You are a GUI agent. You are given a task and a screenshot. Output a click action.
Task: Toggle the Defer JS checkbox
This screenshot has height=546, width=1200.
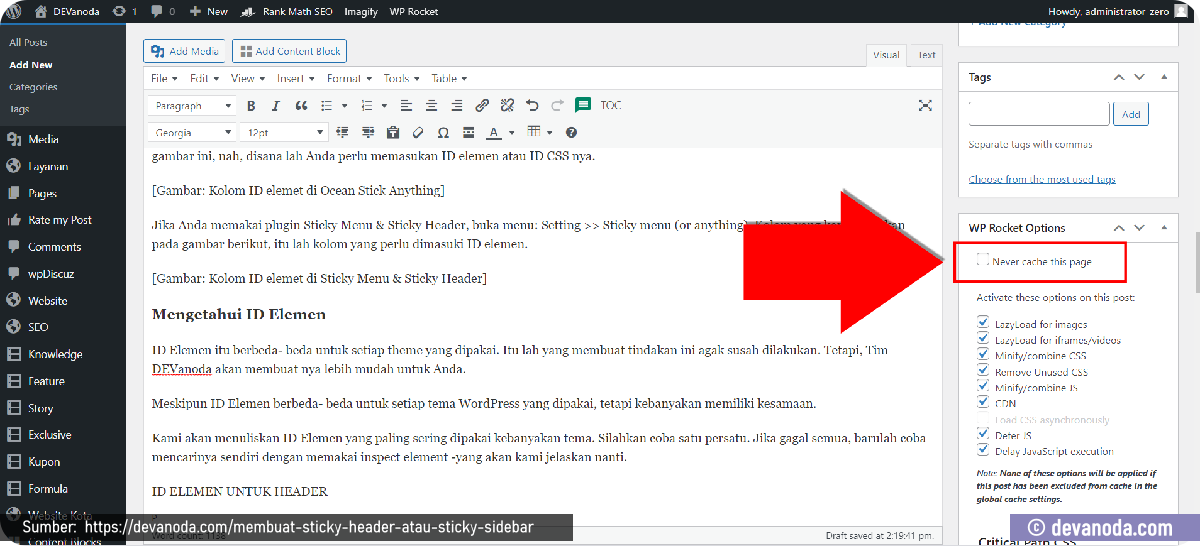(983, 434)
